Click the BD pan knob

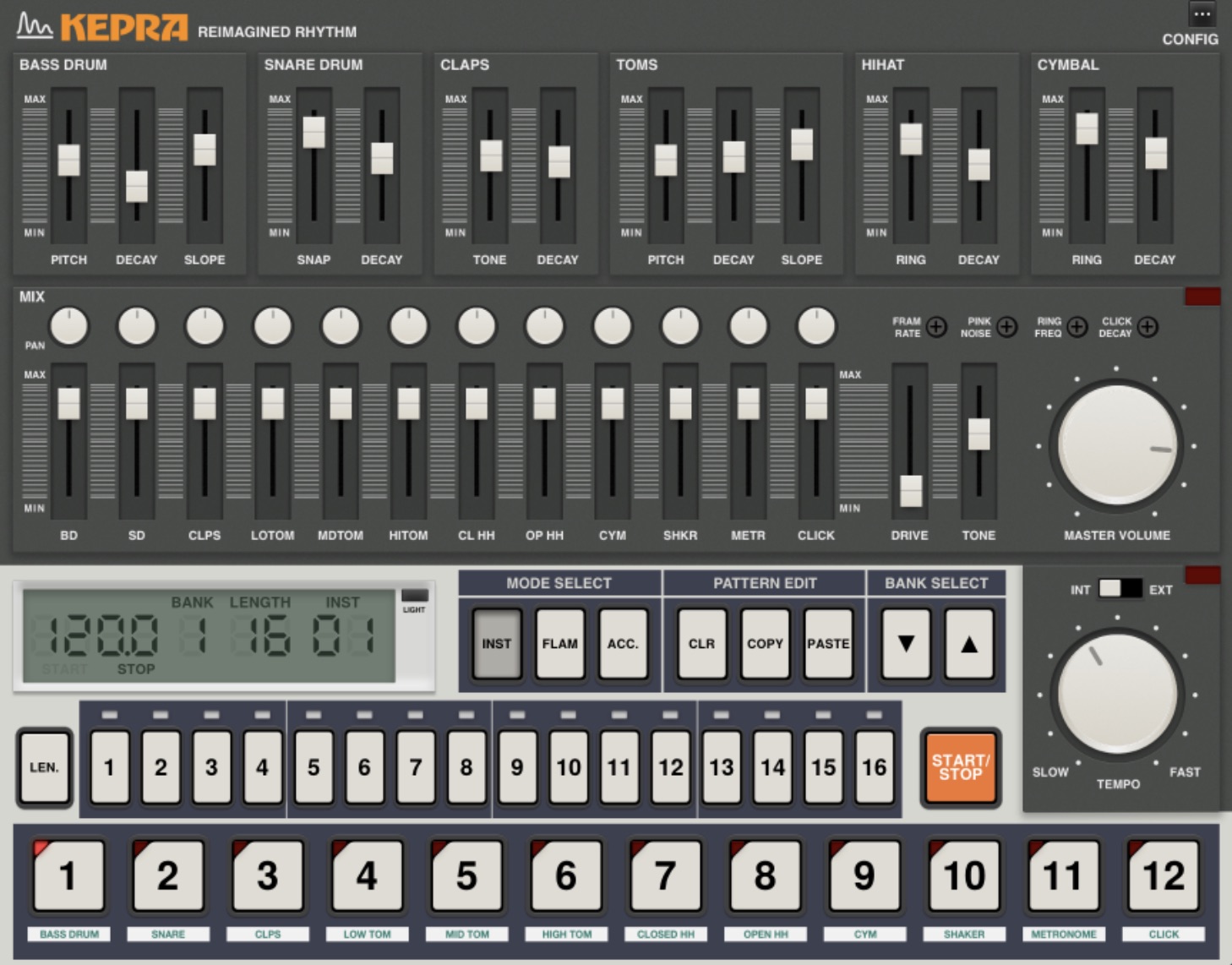pos(68,327)
